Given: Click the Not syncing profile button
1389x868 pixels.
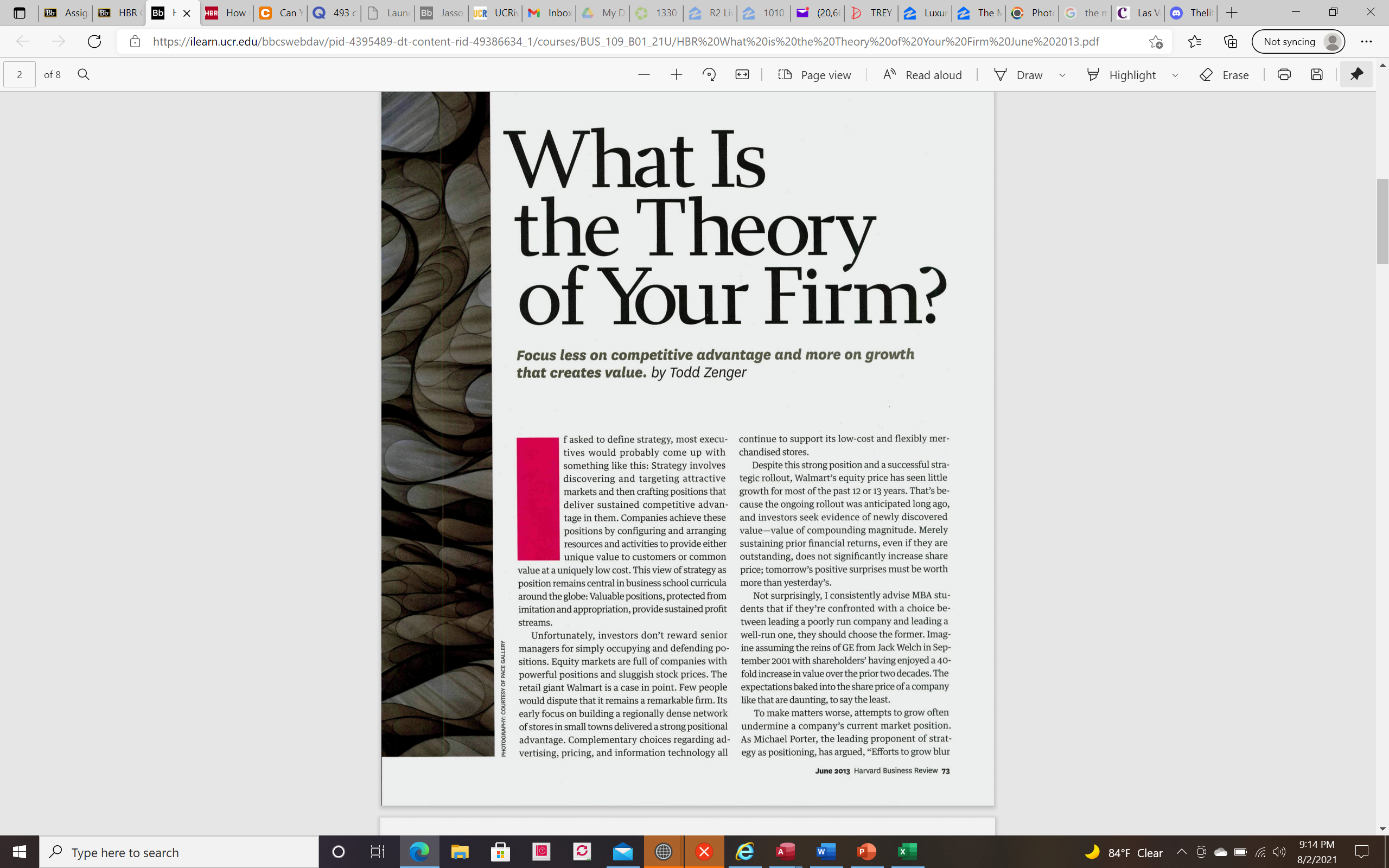Looking at the screenshot, I should pos(1298,41).
